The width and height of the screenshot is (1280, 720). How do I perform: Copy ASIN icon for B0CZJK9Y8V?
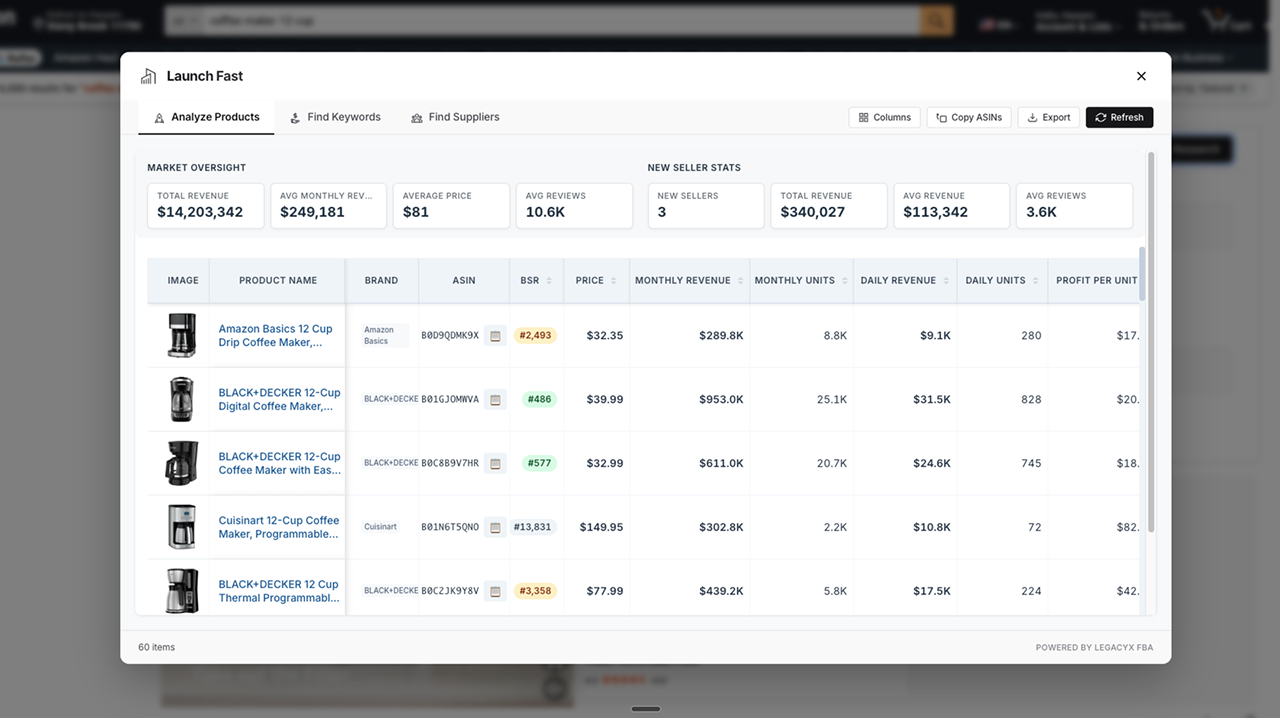(x=495, y=591)
